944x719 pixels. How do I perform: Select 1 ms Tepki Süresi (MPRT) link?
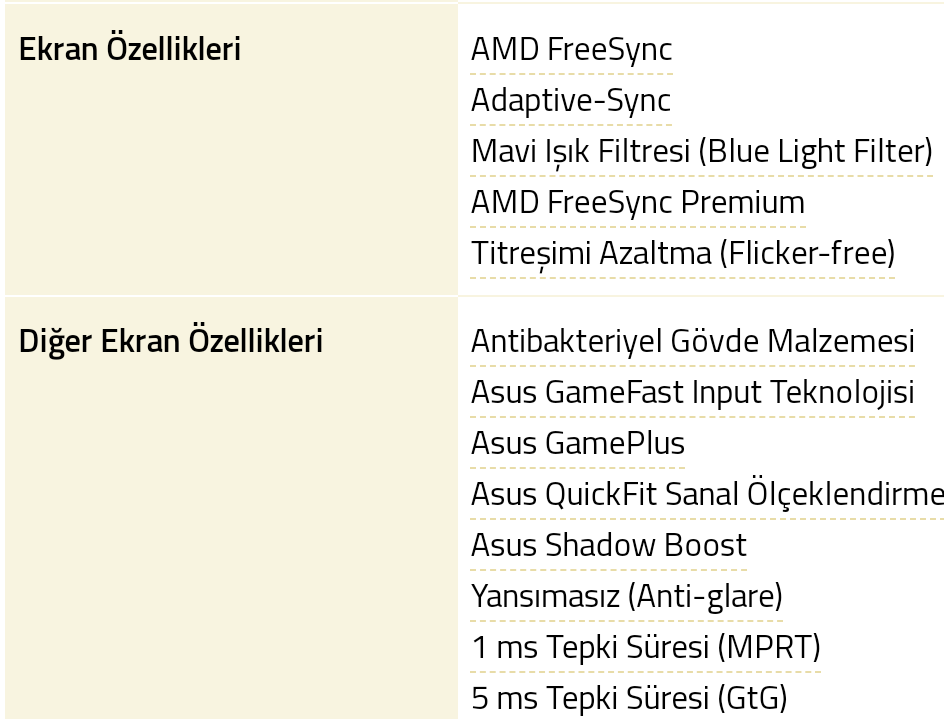pyautogui.click(x=645, y=647)
